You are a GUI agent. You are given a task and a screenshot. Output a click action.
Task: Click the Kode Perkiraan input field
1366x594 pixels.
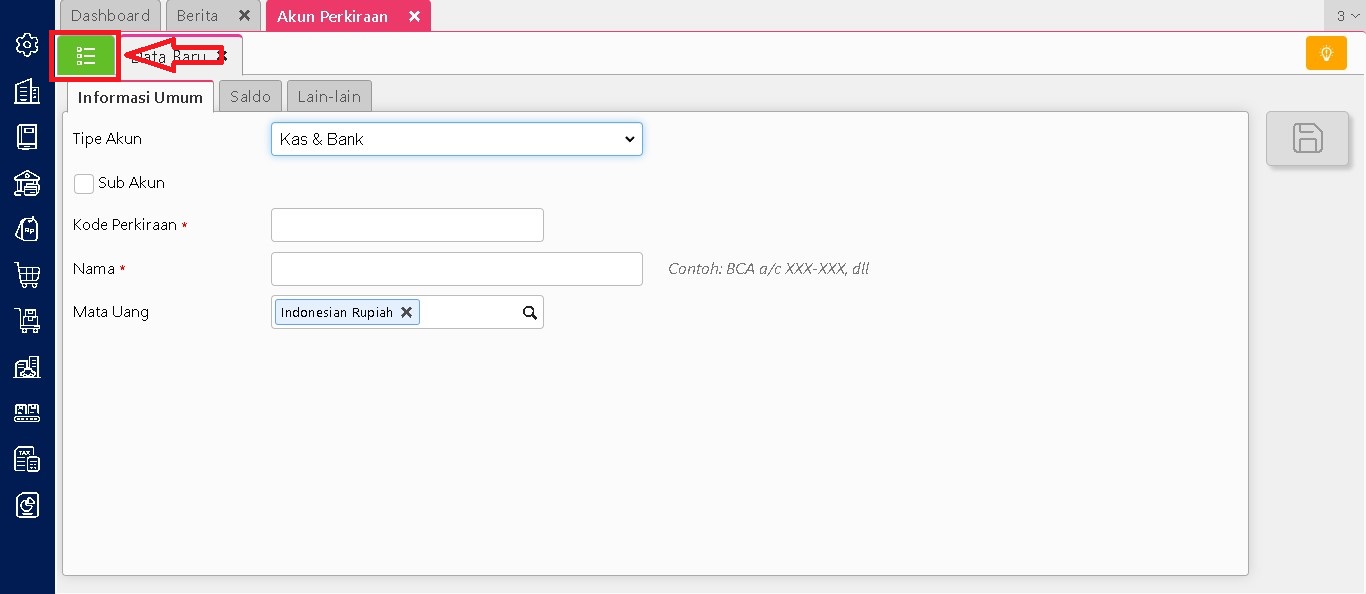point(407,225)
